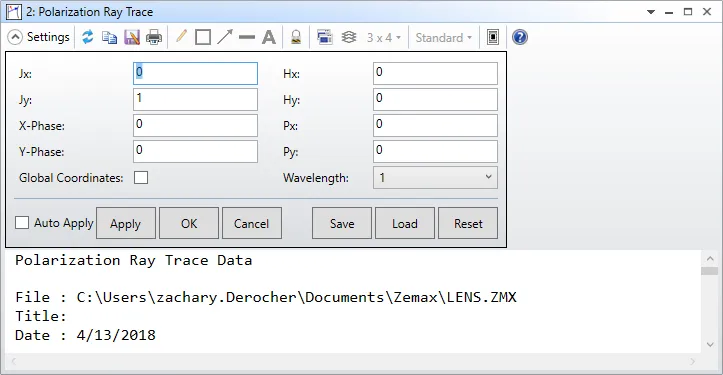The image size is (723, 375).
Task: Lock the analysis window with the padlock icon
Action: tap(296, 37)
